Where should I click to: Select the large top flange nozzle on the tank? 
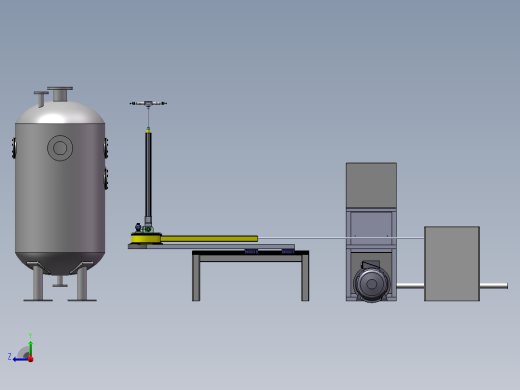click(60, 94)
